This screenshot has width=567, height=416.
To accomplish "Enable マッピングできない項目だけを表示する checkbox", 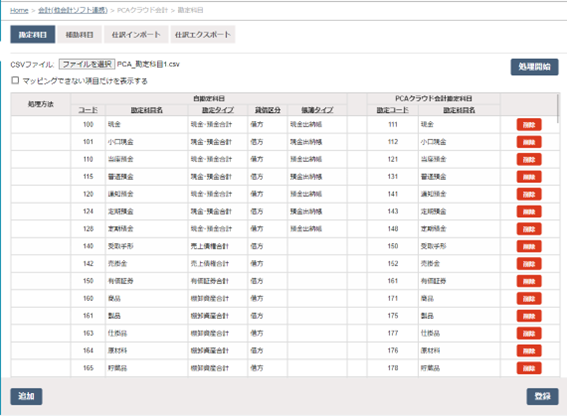I will [x=15, y=80].
